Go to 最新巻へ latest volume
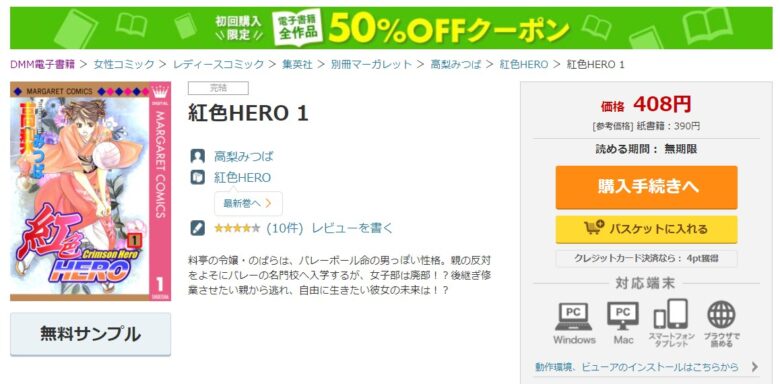The width and height of the screenshot is (780, 384). coord(248,203)
